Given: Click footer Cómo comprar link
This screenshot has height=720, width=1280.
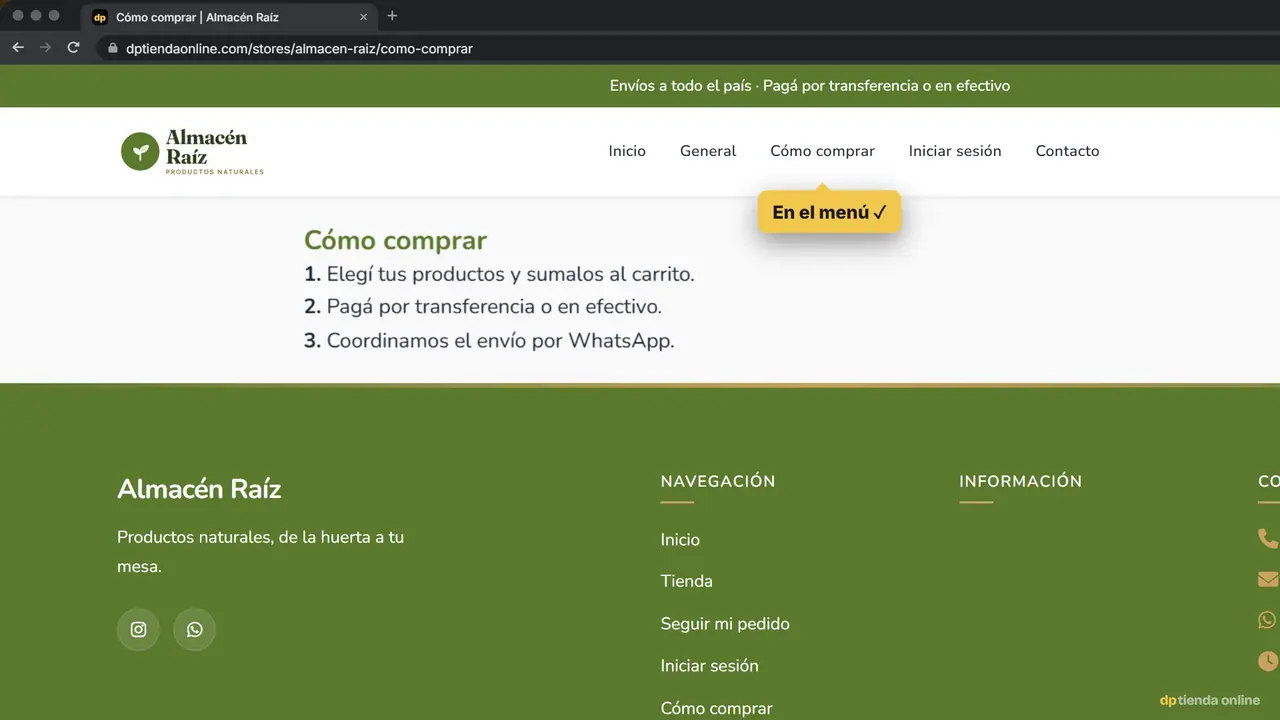Looking at the screenshot, I should 716,708.
